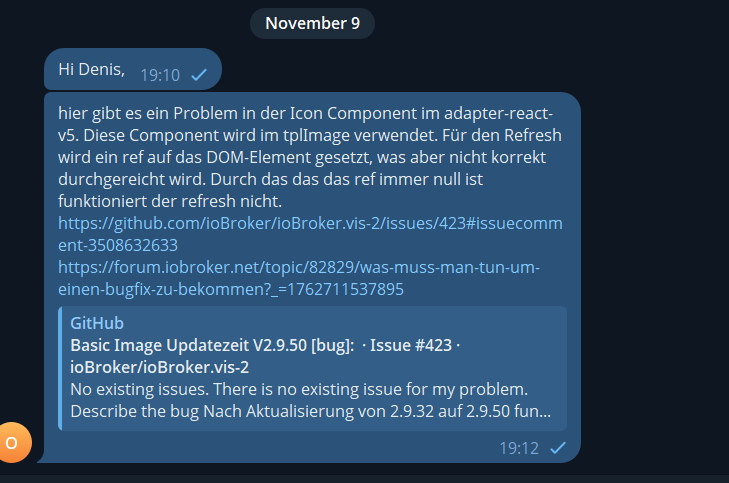This screenshot has height=483, width=729.
Task: Click the orange "O" sender avatar
Action: (11, 442)
